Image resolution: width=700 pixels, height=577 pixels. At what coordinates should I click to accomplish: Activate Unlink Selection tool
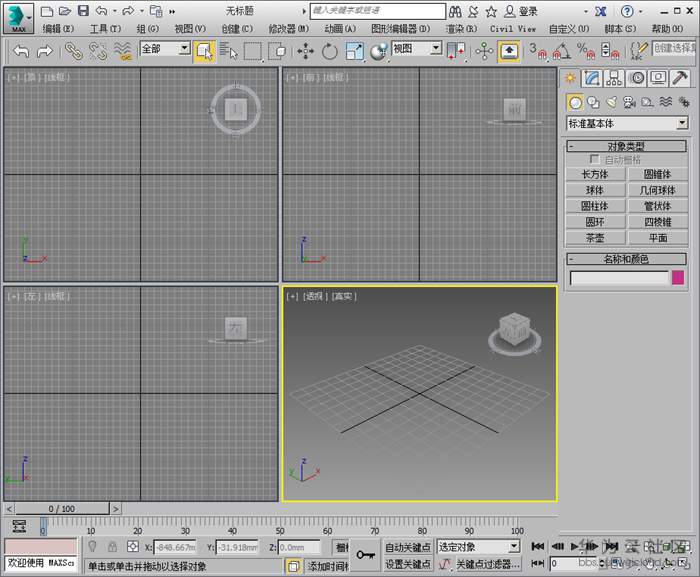[x=98, y=51]
